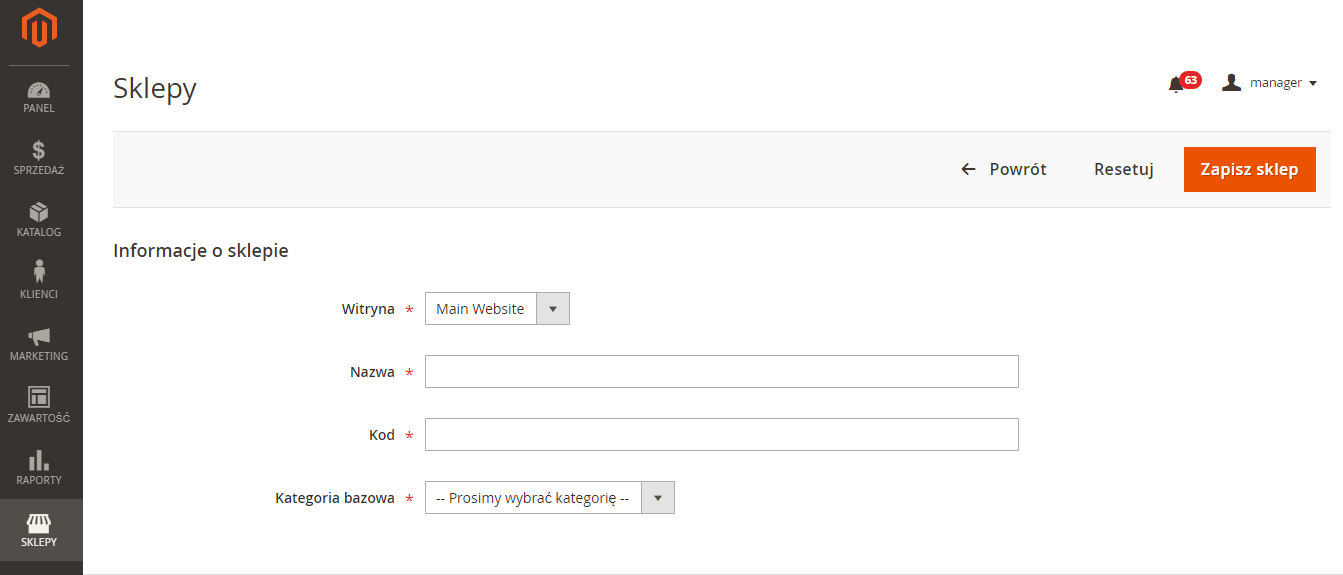The image size is (1343, 575).
Task: Open the Raporty reports menu
Action: tap(39, 469)
